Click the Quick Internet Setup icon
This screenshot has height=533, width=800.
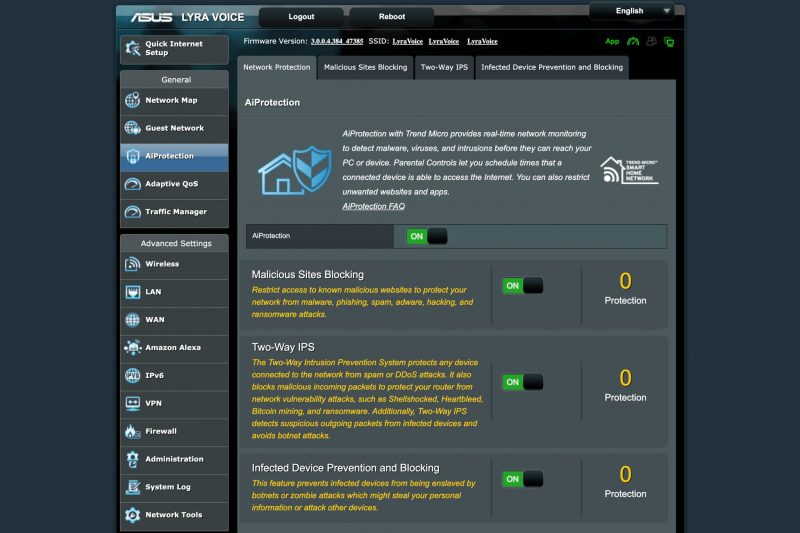pos(133,48)
